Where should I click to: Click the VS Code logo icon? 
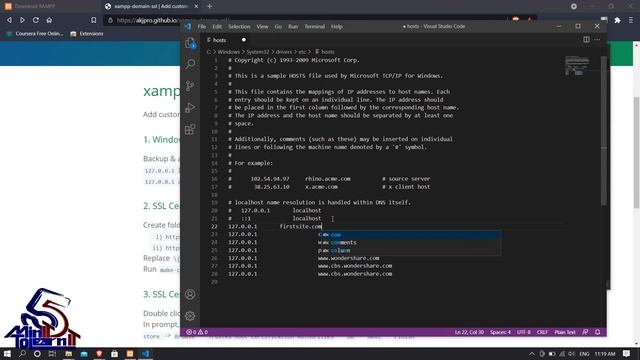pos(188,27)
